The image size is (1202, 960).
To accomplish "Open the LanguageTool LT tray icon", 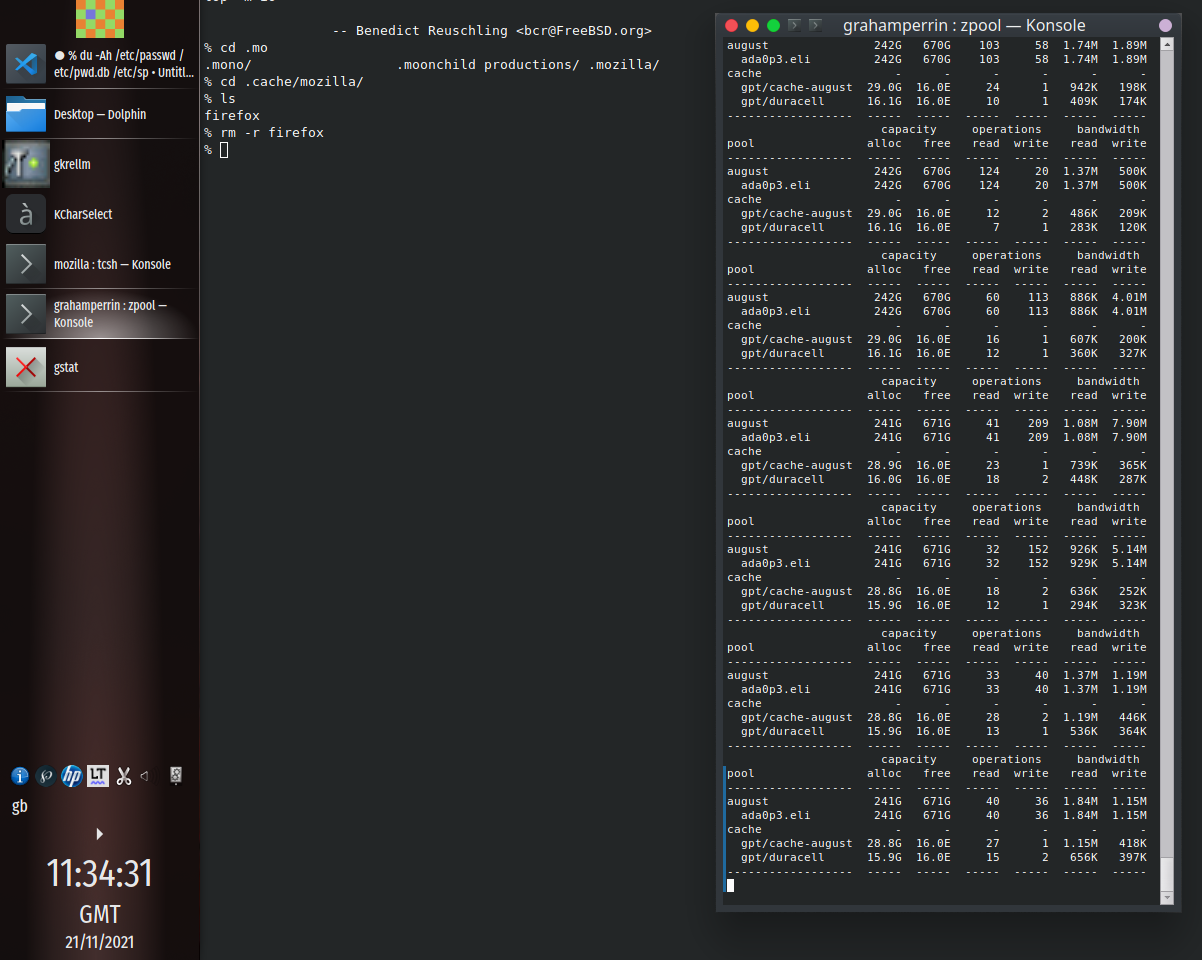I will (x=98, y=775).
